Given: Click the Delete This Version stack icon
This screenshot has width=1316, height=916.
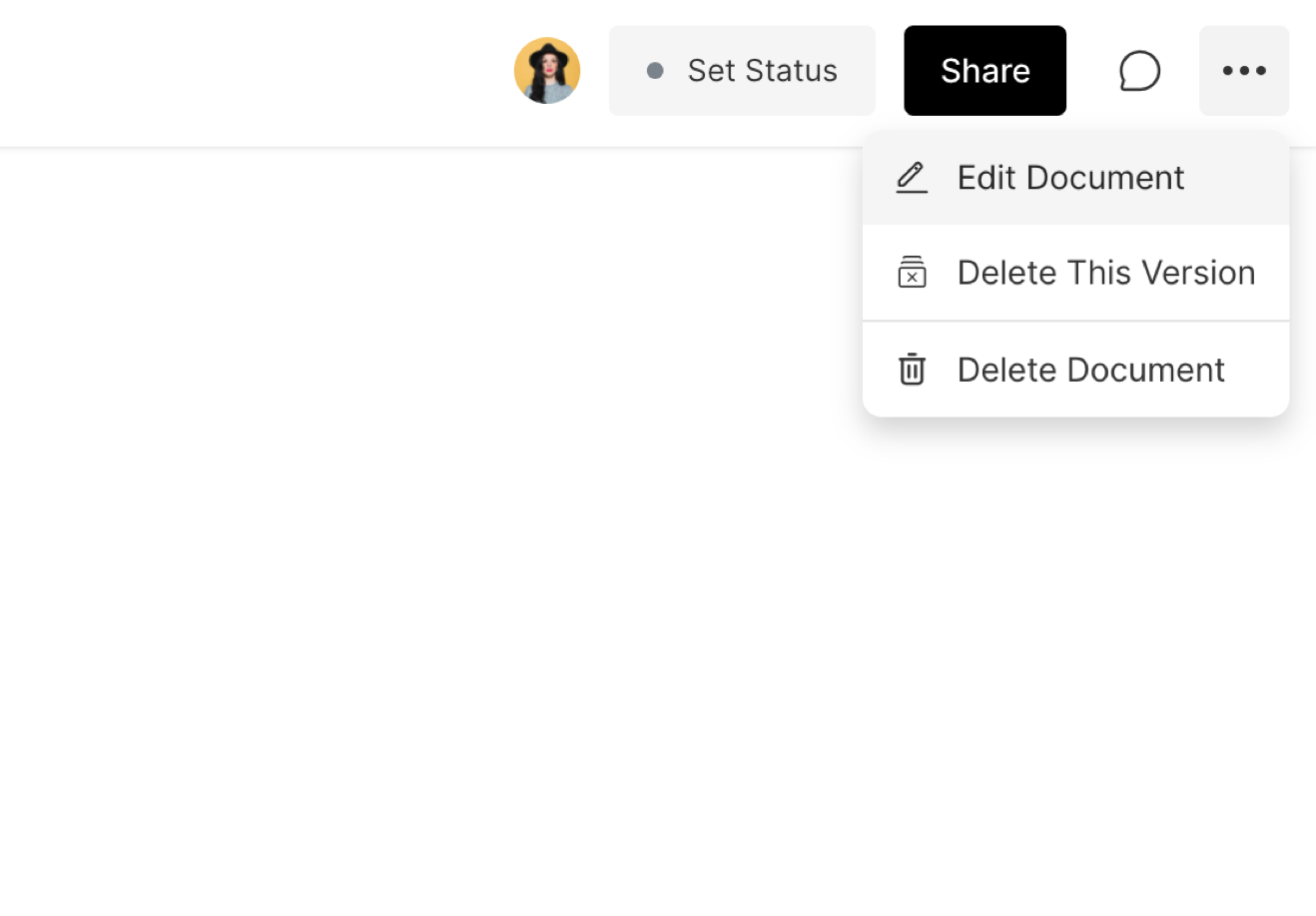Looking at the screenshot, I should coord(912,273).
